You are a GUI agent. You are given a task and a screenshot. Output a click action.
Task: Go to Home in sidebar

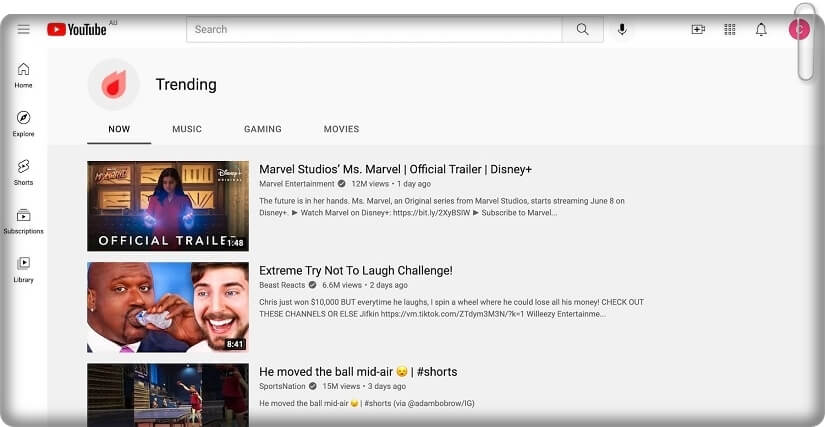click(23, 75)
